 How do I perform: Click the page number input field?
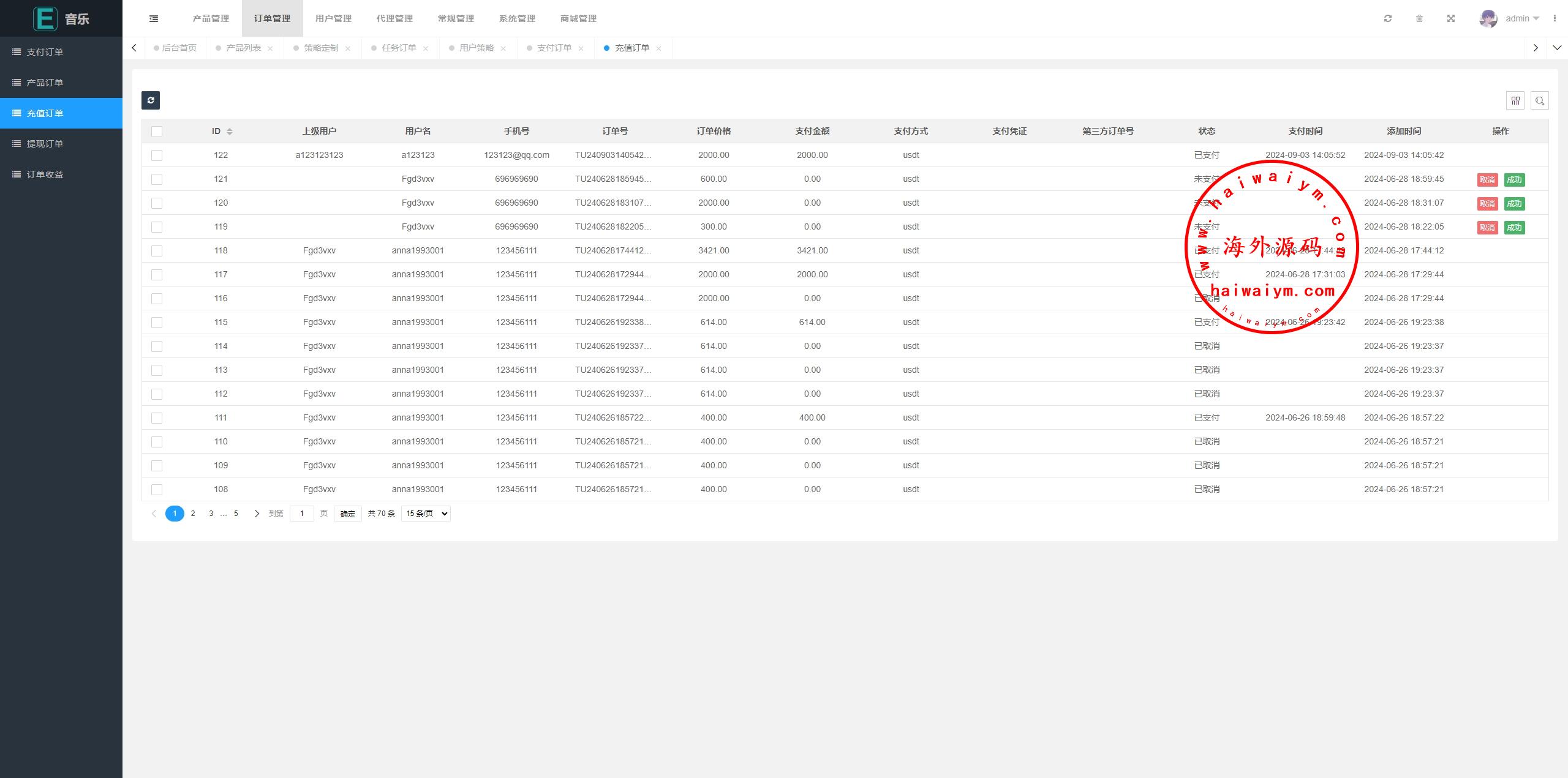pyautogui.click(x=301, y=514)
